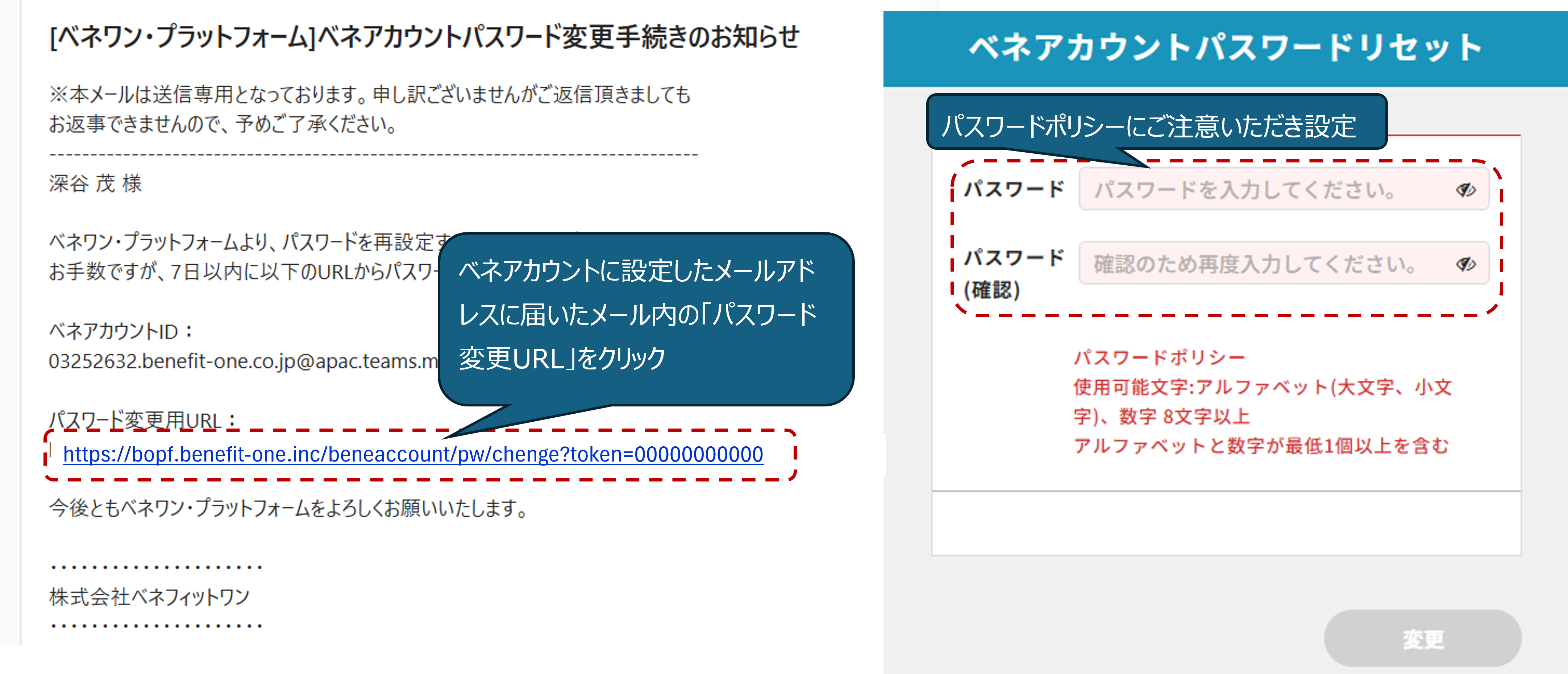Open the password change URL link
Image resolution: width=1568 pixels, height=674 pixels.
coord(413,454)
